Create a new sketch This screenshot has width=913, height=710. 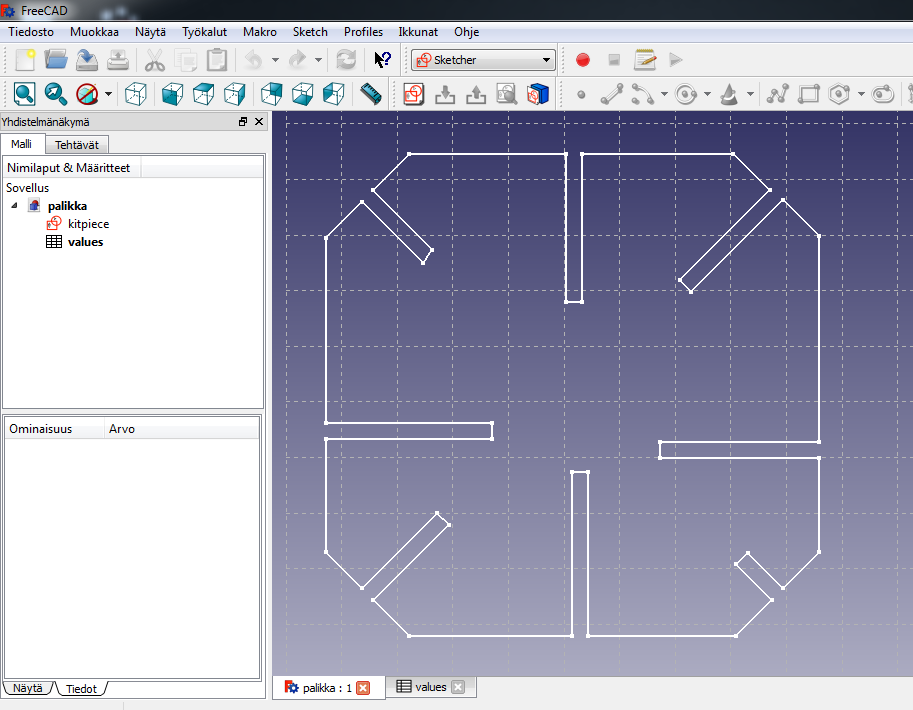point(413,94)
